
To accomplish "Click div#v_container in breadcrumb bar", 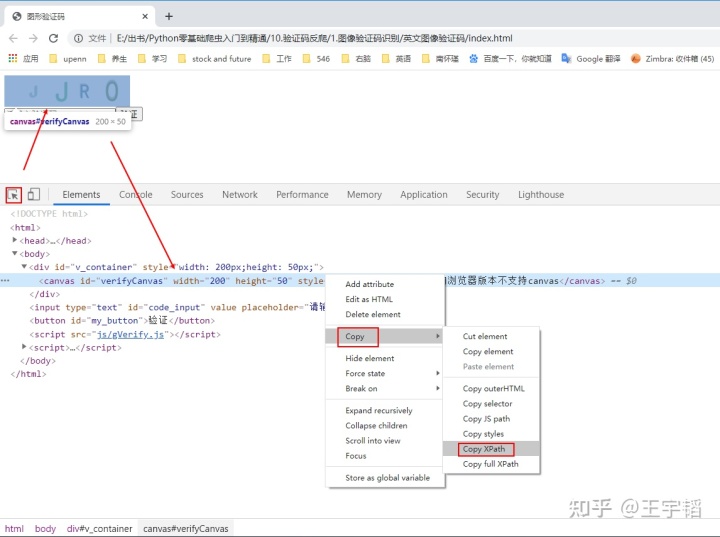I will coord(99,529).
